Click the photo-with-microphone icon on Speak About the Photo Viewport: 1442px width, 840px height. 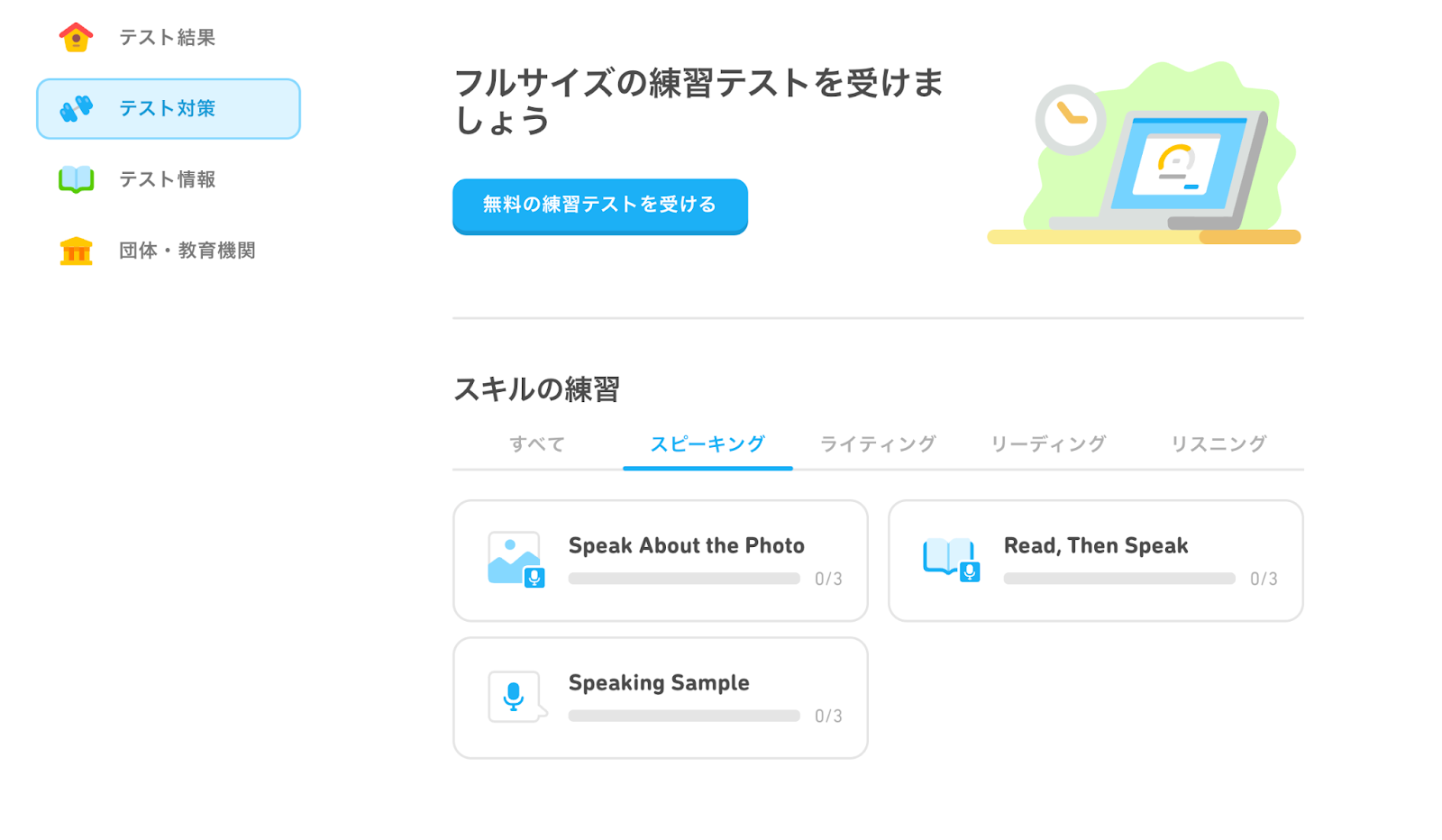(x=516, y=560)
